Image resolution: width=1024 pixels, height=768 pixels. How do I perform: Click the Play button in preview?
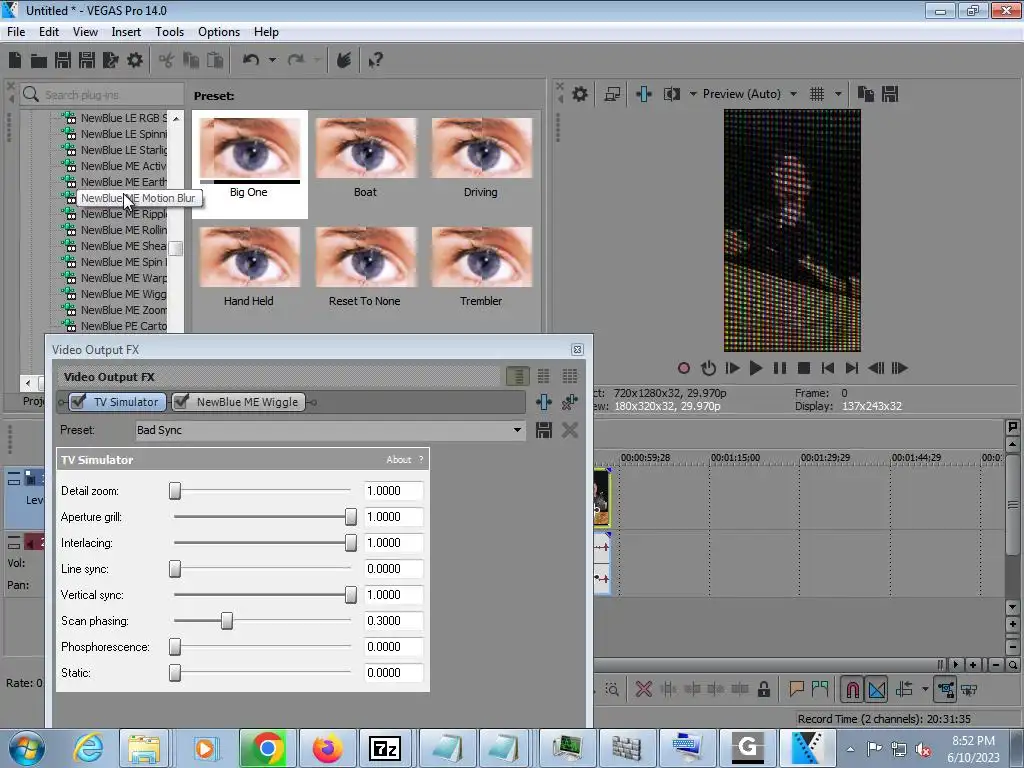tap(756, 368)
